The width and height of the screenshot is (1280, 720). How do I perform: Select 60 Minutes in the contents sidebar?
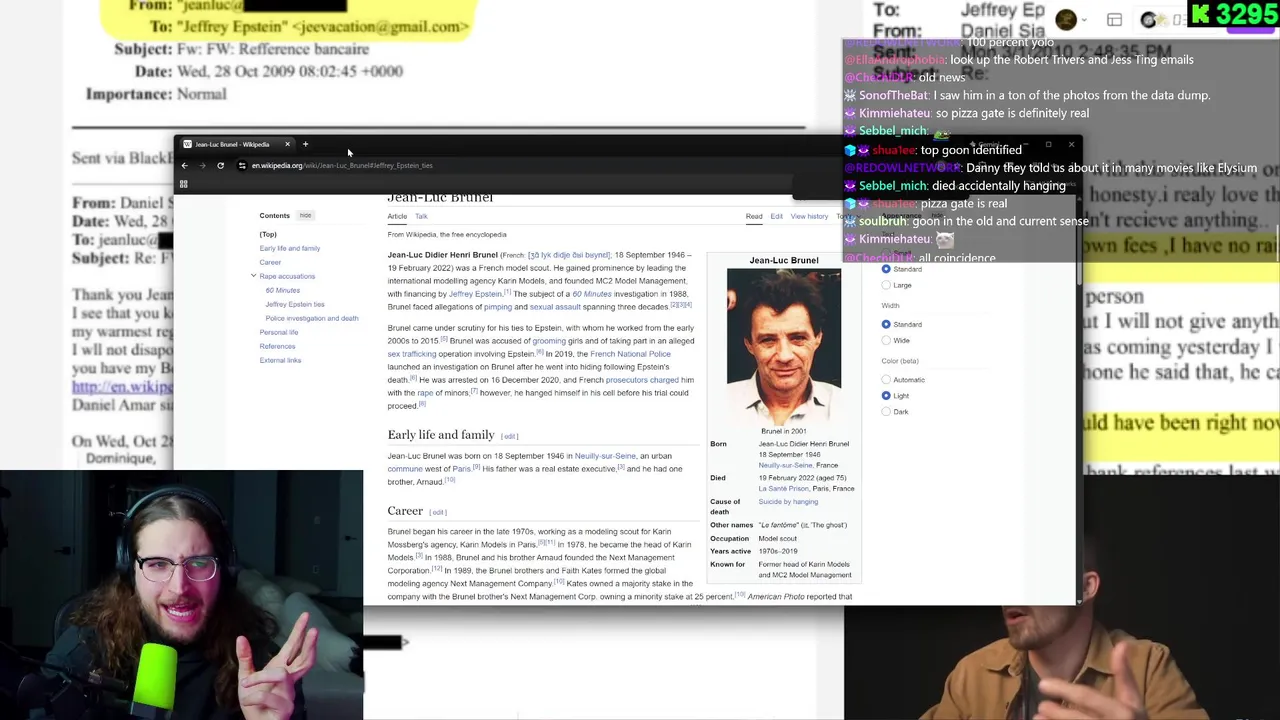coord(283,290)
